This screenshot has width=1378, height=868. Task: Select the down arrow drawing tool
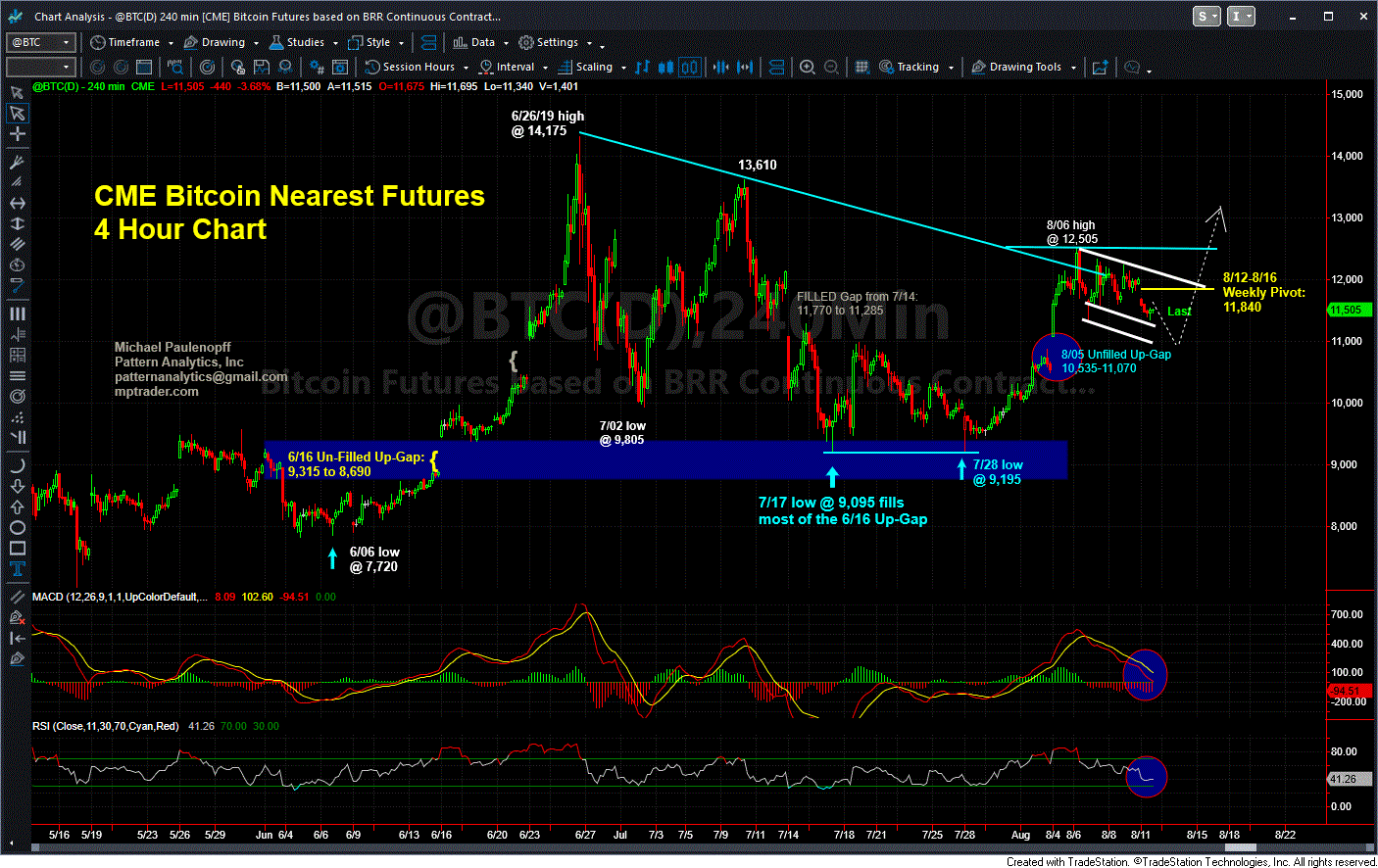(17, 487)
